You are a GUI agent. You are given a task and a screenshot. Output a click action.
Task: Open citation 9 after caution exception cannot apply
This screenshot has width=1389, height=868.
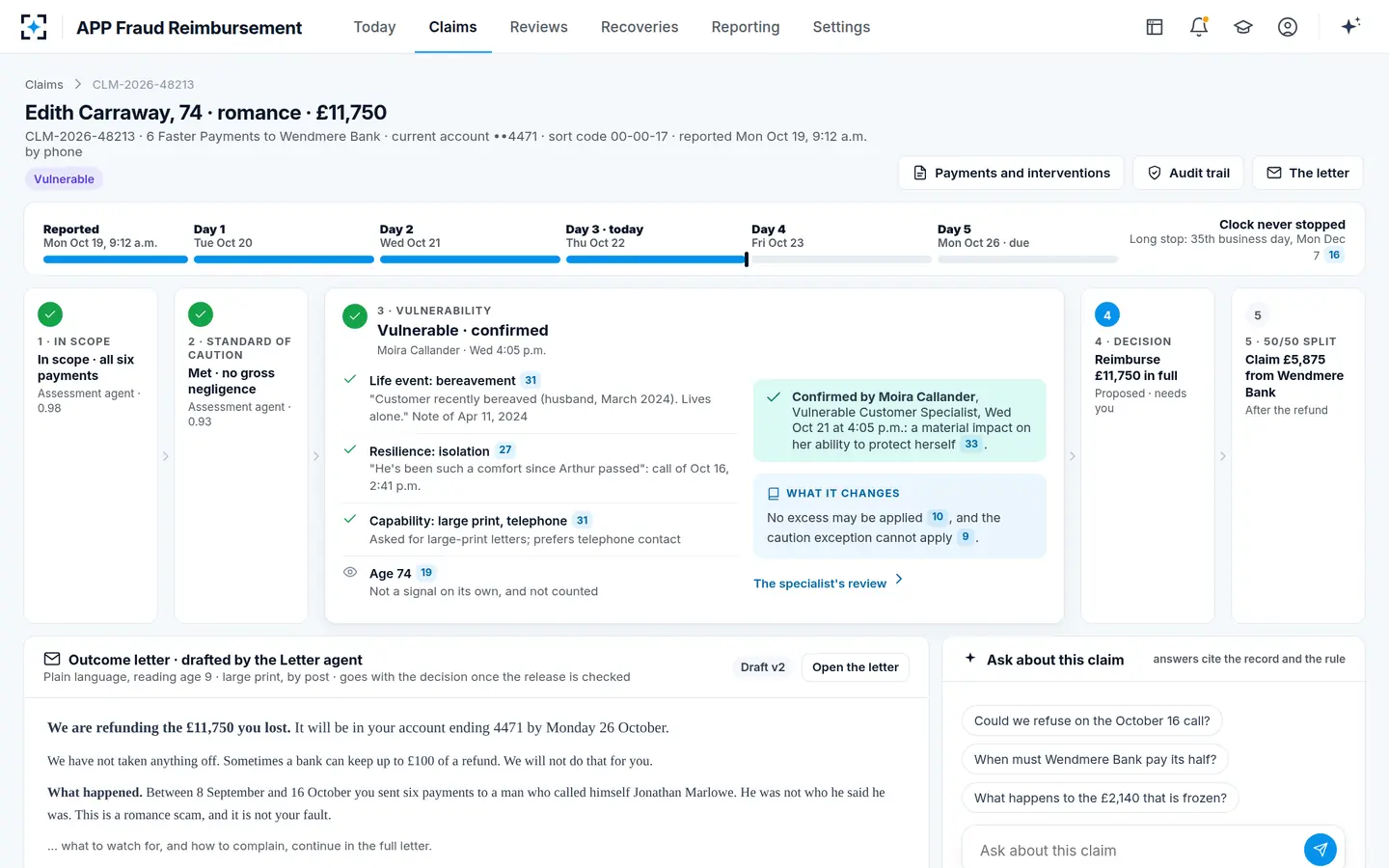[x=966, y=537]
